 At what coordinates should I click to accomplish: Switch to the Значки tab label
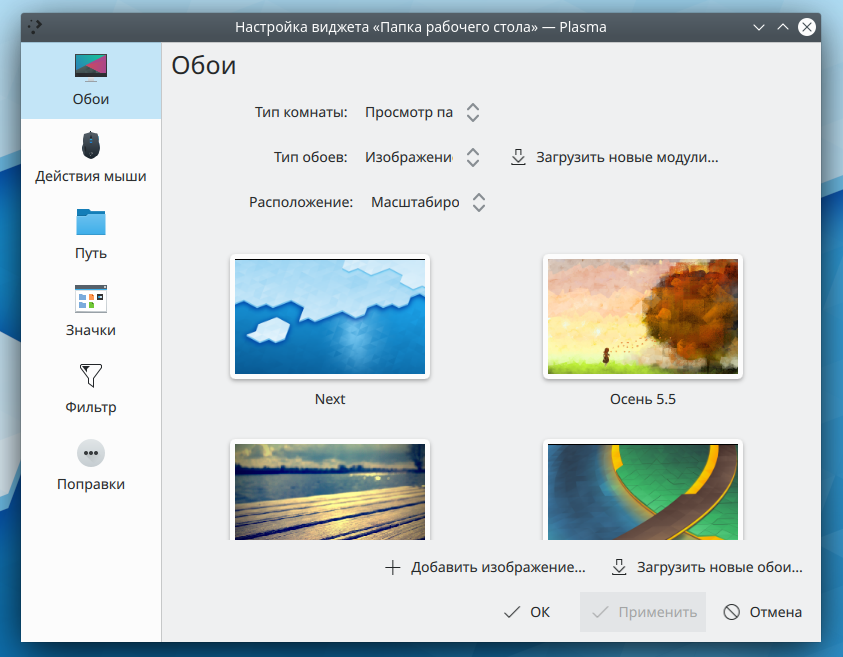pos(91,330)
